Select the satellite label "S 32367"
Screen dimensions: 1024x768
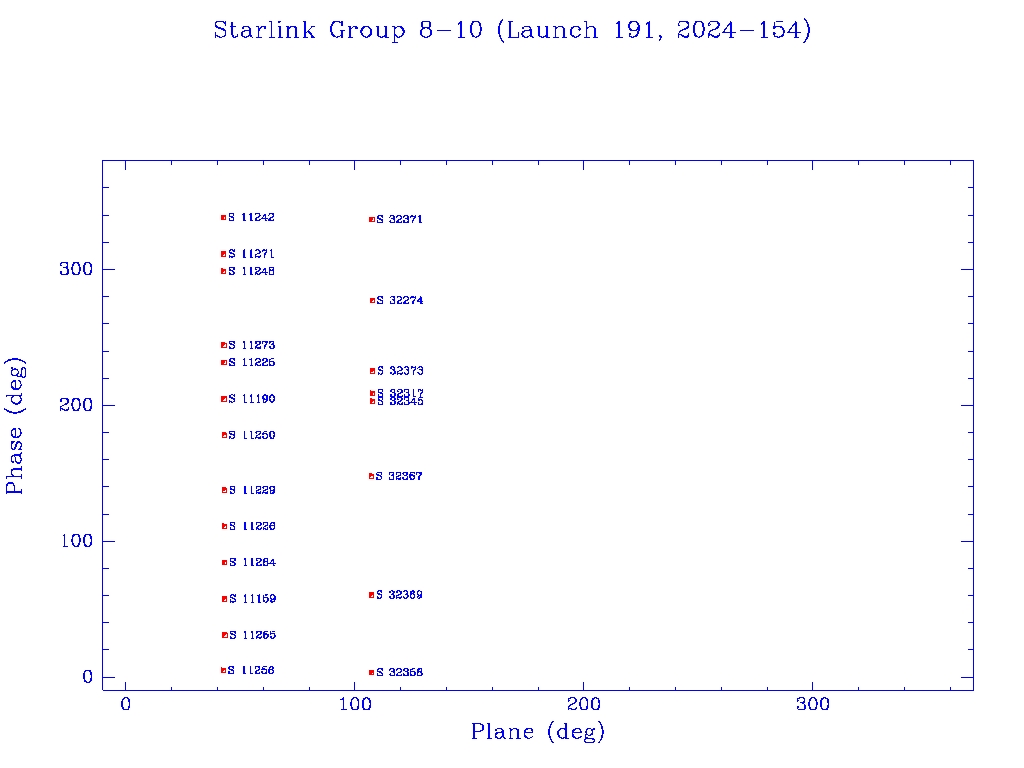(399, 477)
